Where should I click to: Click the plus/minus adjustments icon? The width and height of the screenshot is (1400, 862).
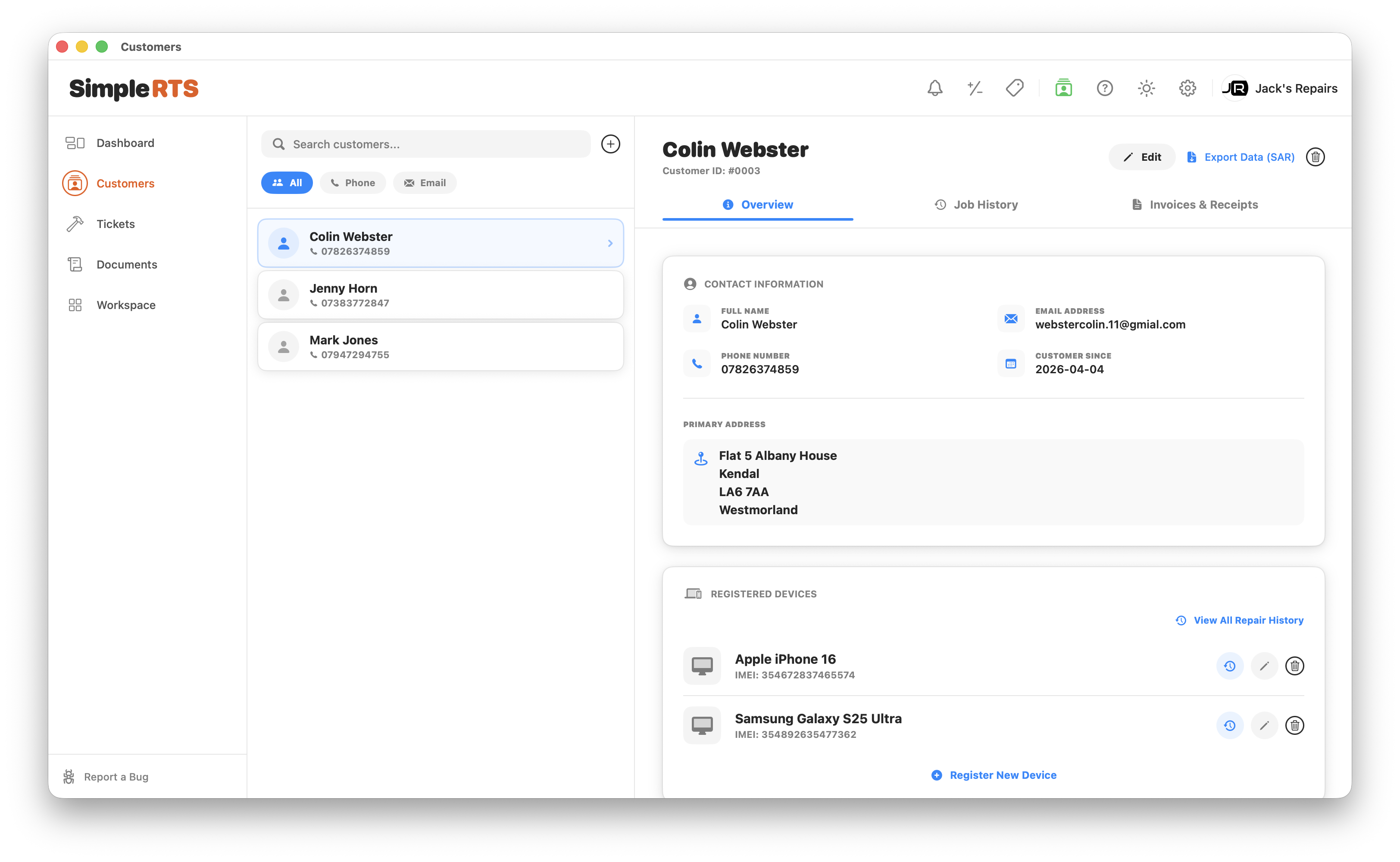point(975,88)
